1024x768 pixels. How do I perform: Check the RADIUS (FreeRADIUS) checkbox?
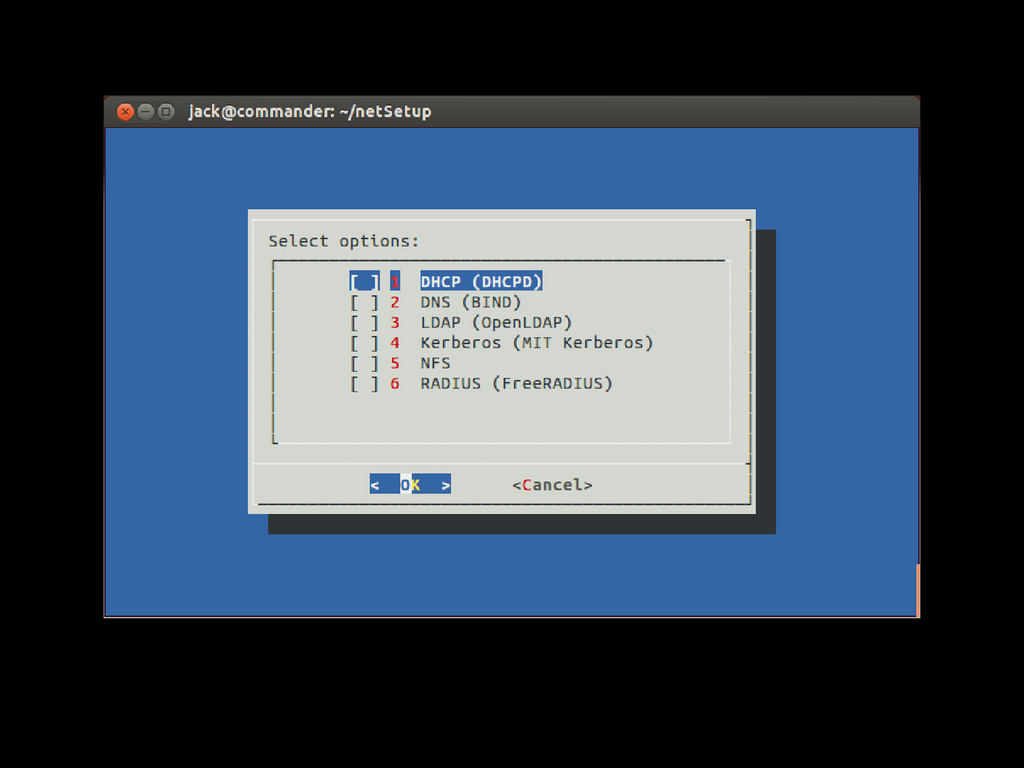click(x=364, y=383)
